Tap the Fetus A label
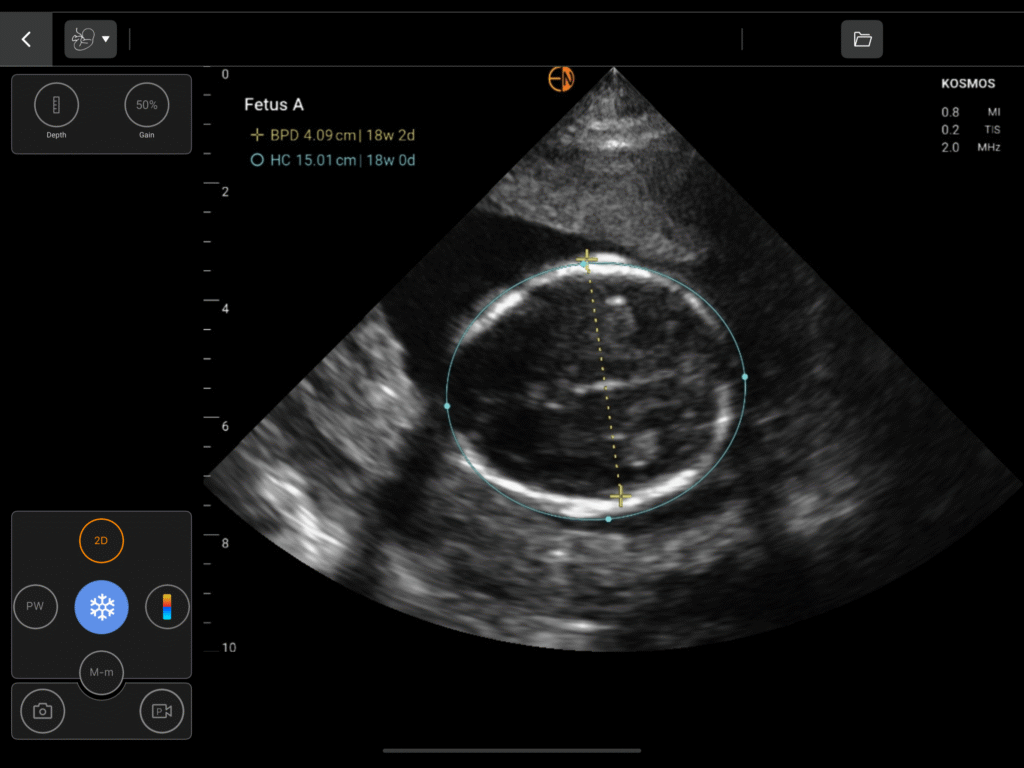The image size is (1024, 768). 273,105
